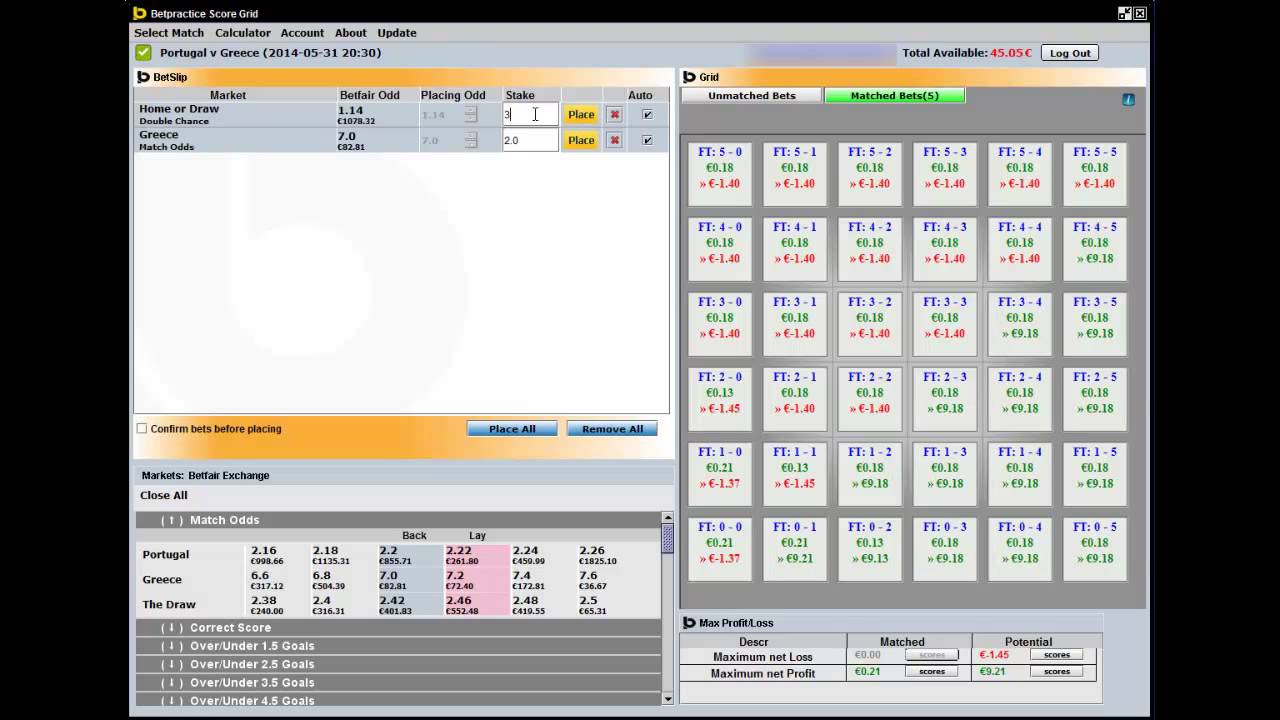Click the BetSlip panel header icon
This screenshot has height=720, width=1280.
[144, 77]
